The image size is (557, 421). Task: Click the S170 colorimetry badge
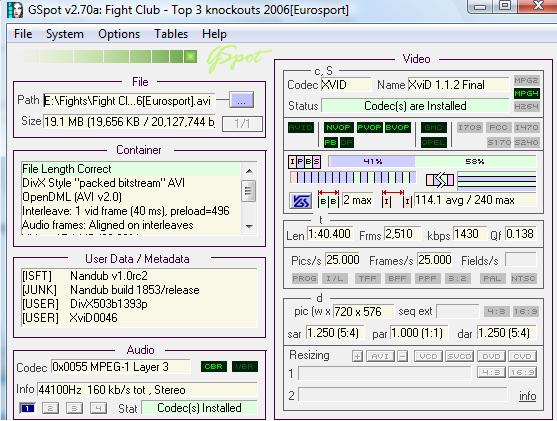499,142
